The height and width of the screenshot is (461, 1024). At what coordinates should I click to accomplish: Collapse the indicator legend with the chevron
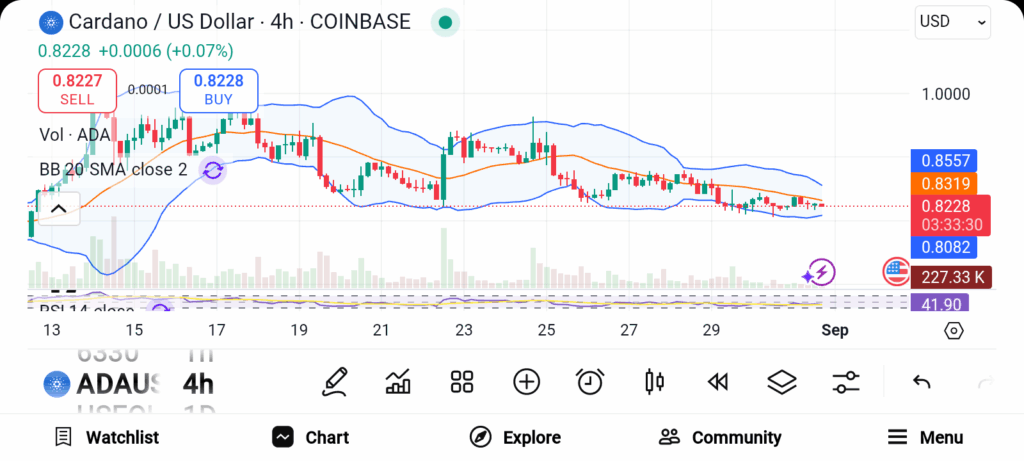tap(58, 209)
